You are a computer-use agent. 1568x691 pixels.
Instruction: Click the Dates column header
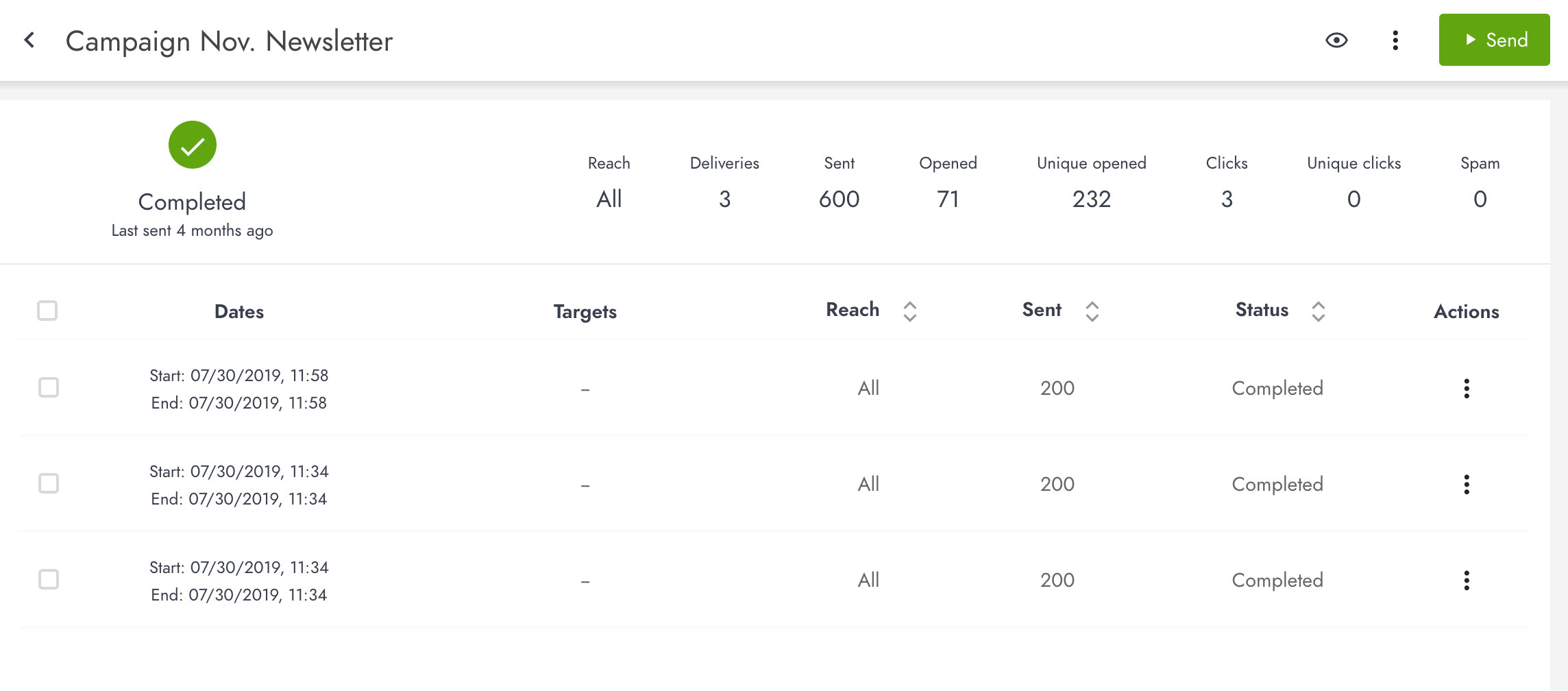point(239,311)
